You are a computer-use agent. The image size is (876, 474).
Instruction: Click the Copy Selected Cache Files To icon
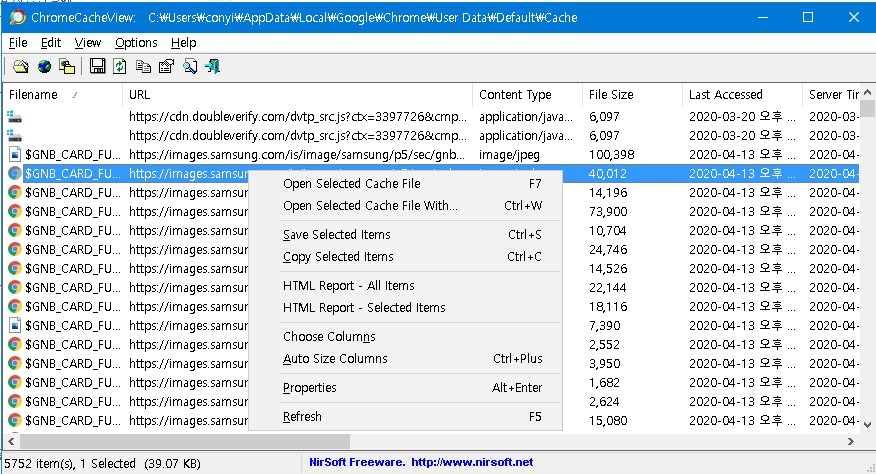tap(67, 67)
